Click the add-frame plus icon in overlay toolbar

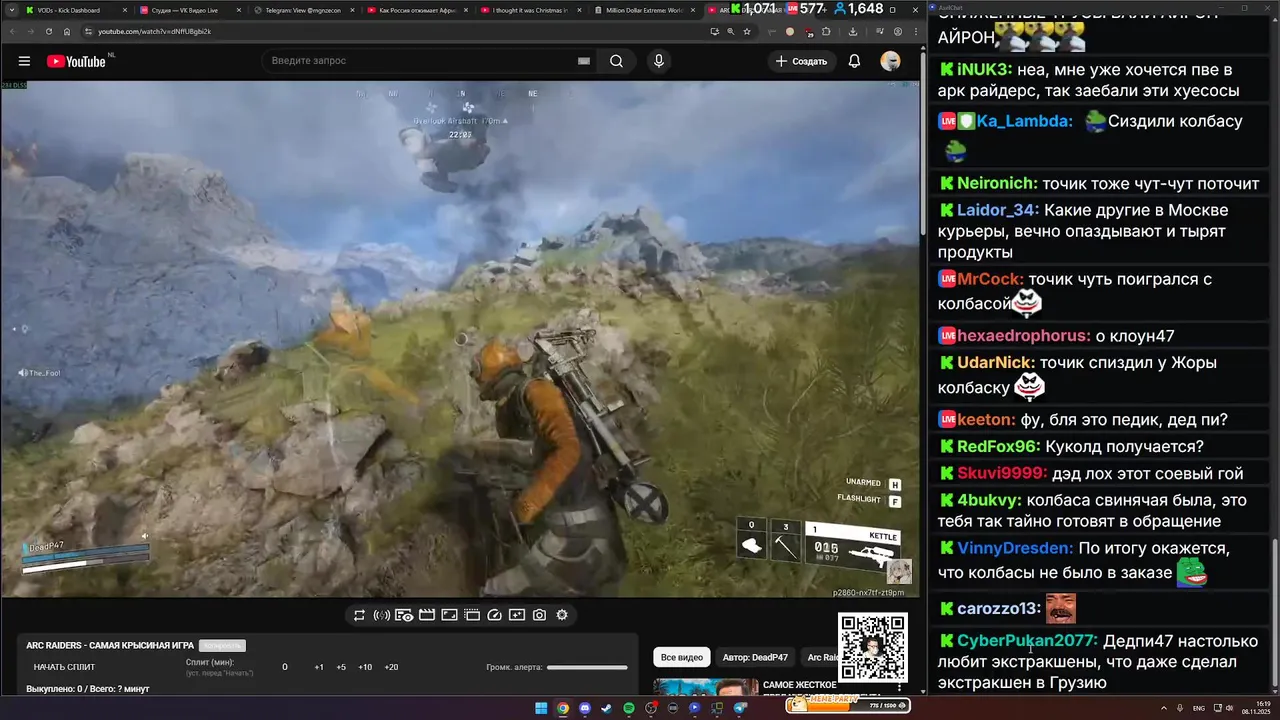click(517, 615)
